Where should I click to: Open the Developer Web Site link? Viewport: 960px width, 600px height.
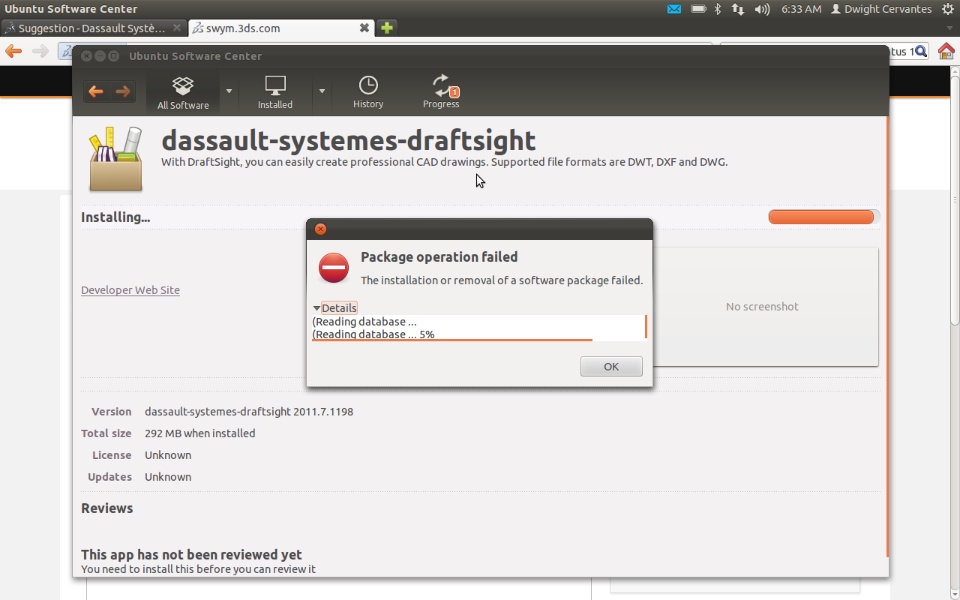coord(130,290)
